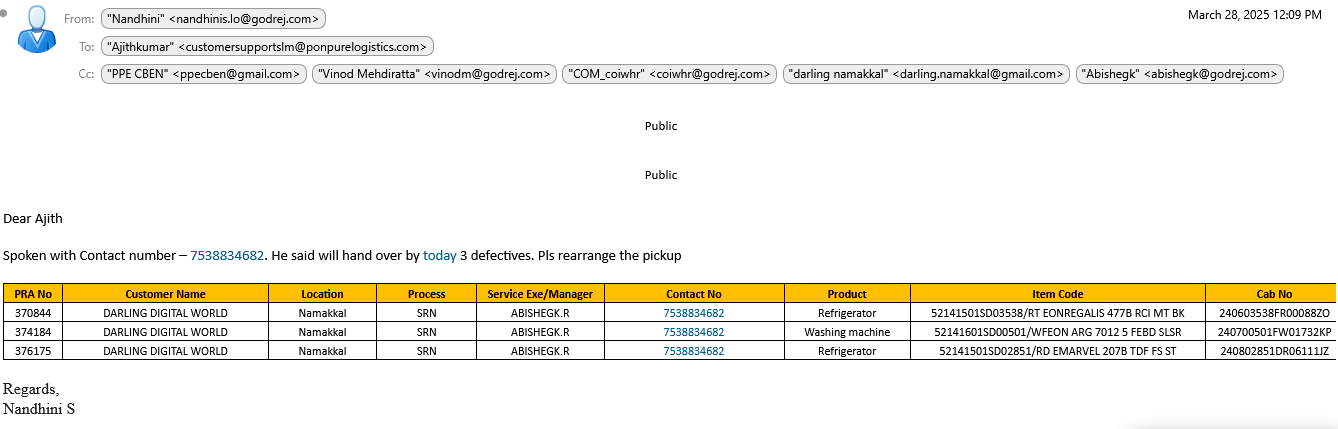This screenshot has width=1338, height=429.
Task: Select the COM_coiwhr Cc chip
Action: click(669, 73)
